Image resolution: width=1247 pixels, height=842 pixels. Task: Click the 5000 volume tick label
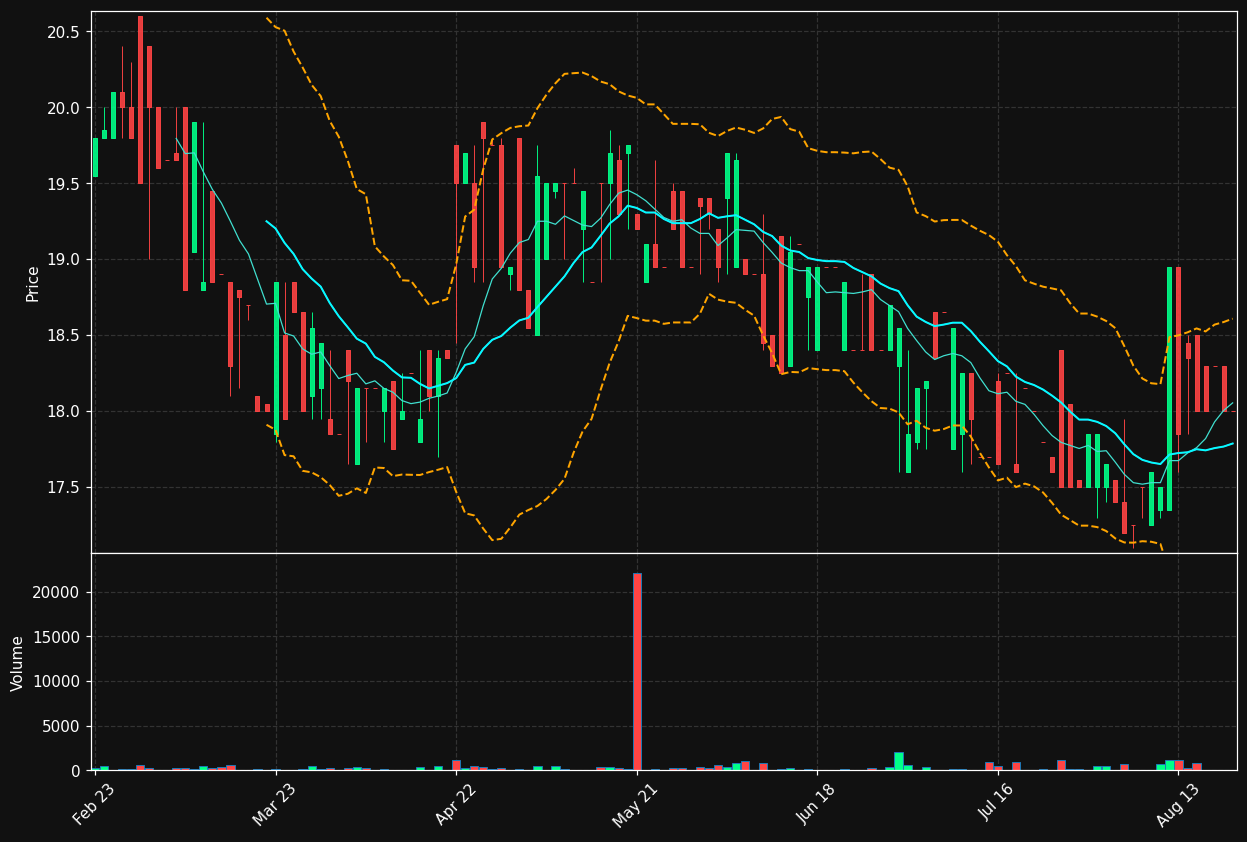click(63, 726)
